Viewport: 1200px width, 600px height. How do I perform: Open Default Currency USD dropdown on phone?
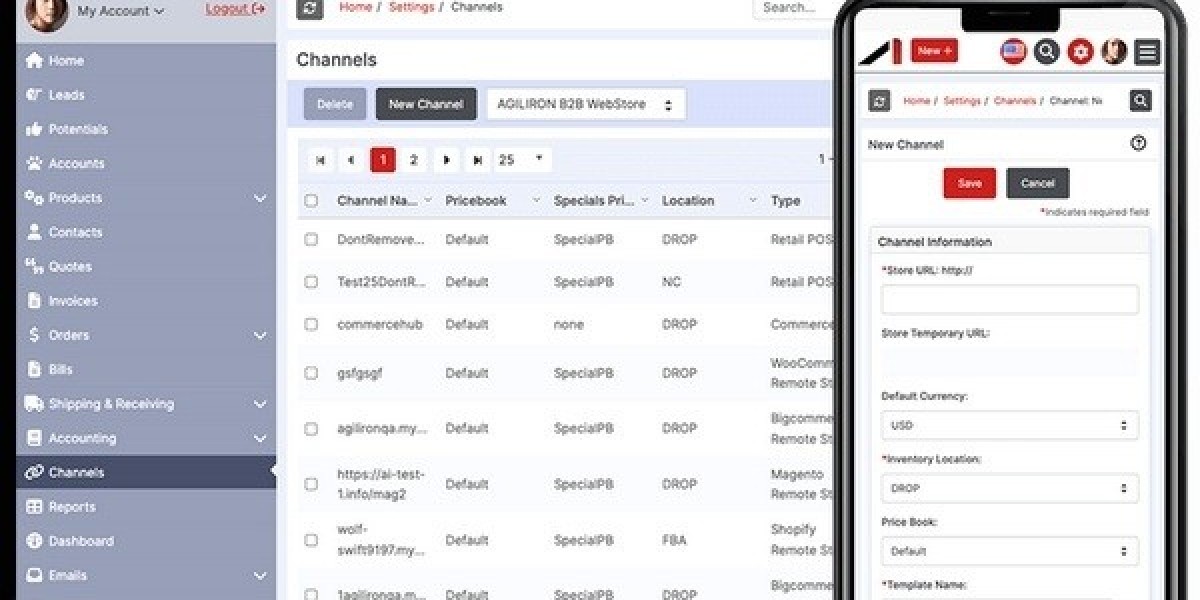[1009, 425]
